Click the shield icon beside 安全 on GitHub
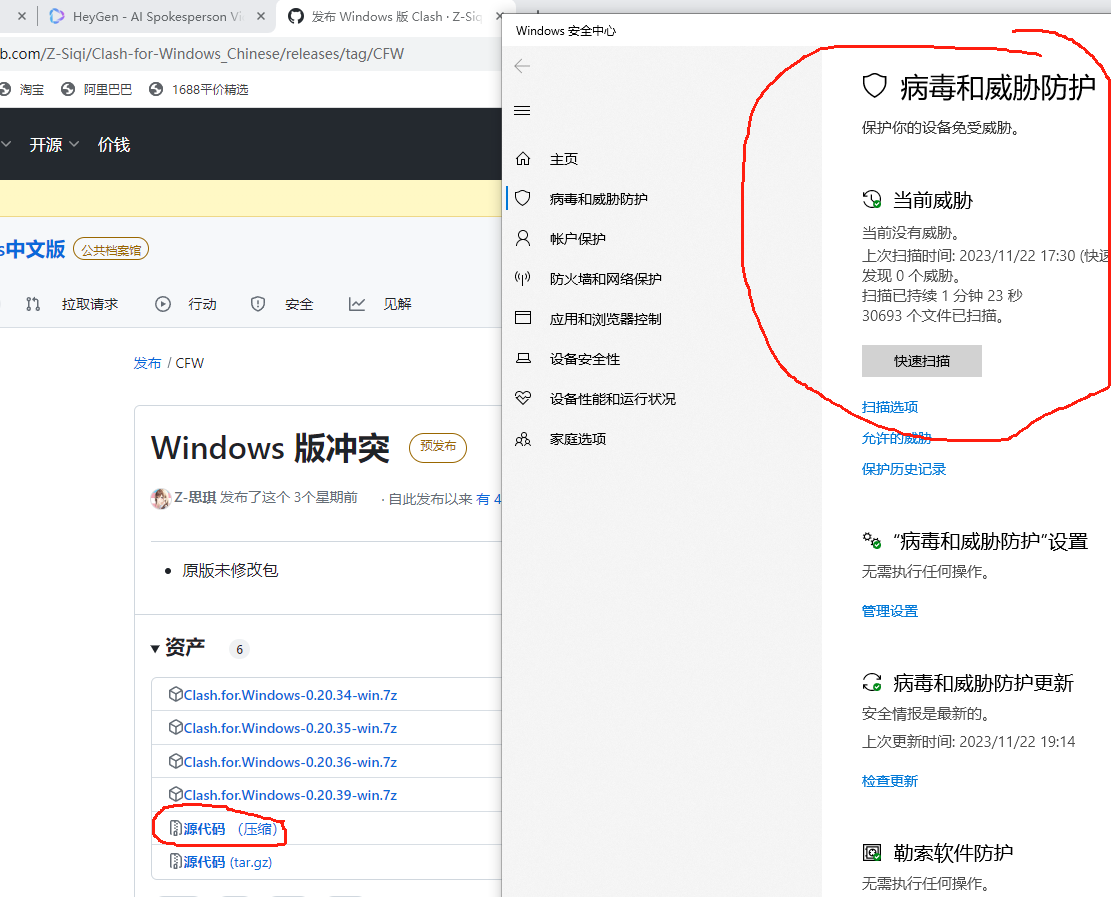The height and width of the screenshot is (897, 1111). (258, 304)
